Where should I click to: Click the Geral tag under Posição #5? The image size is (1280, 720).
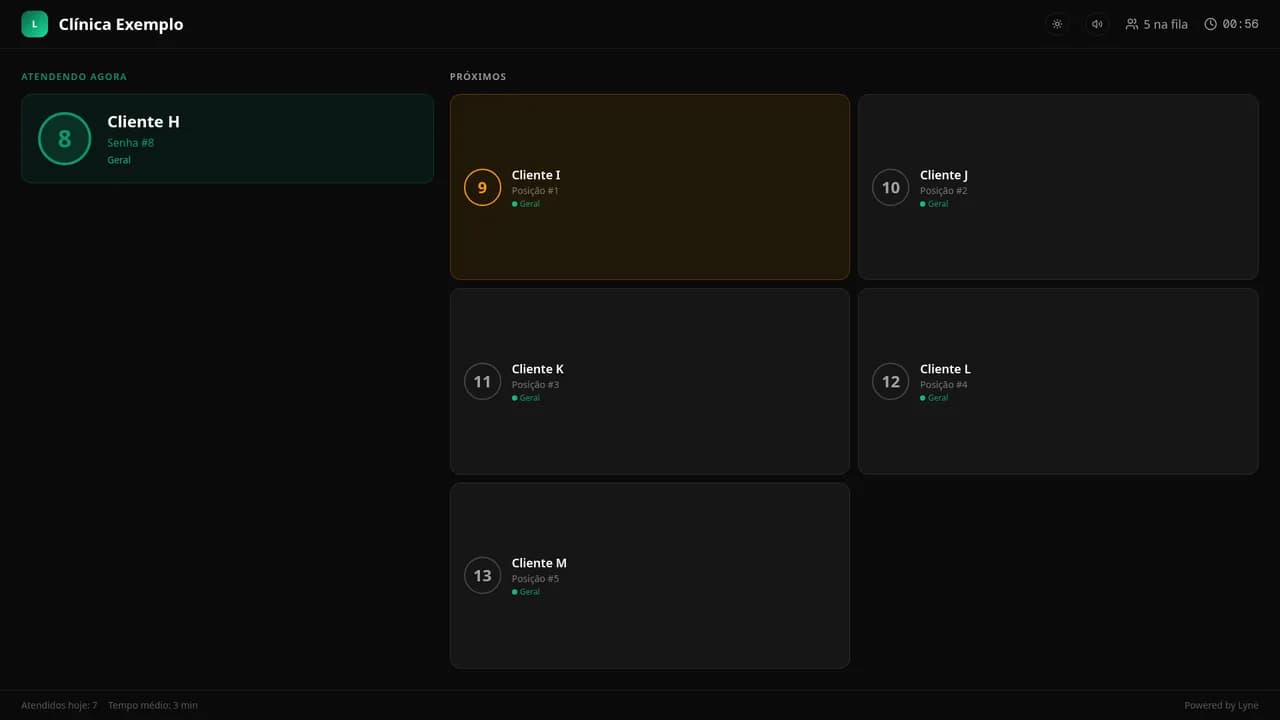(526, 592)
